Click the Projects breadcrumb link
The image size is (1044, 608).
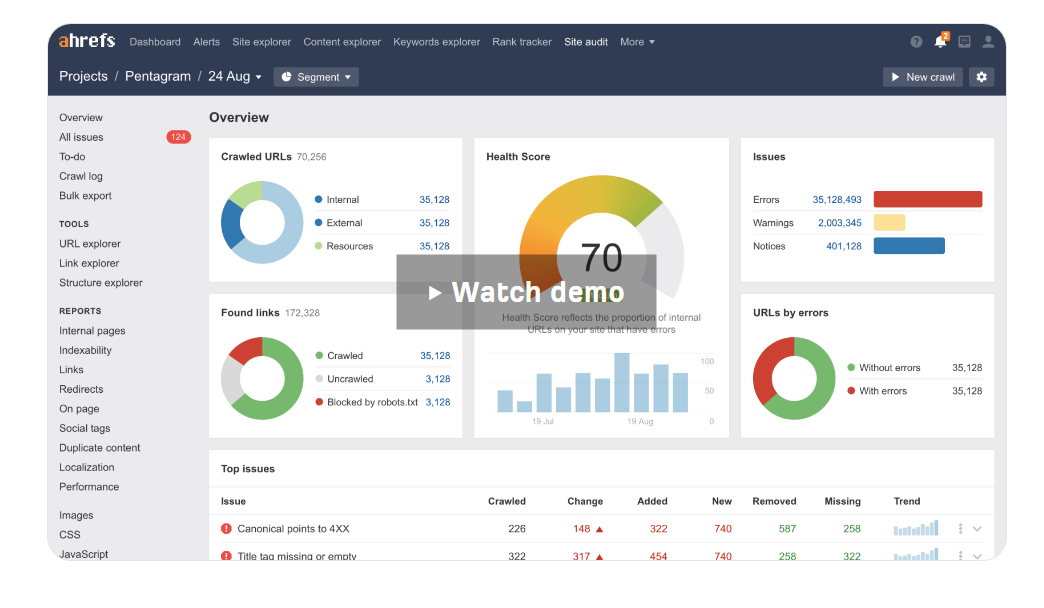pyautogui.click(x=83, y=77)
